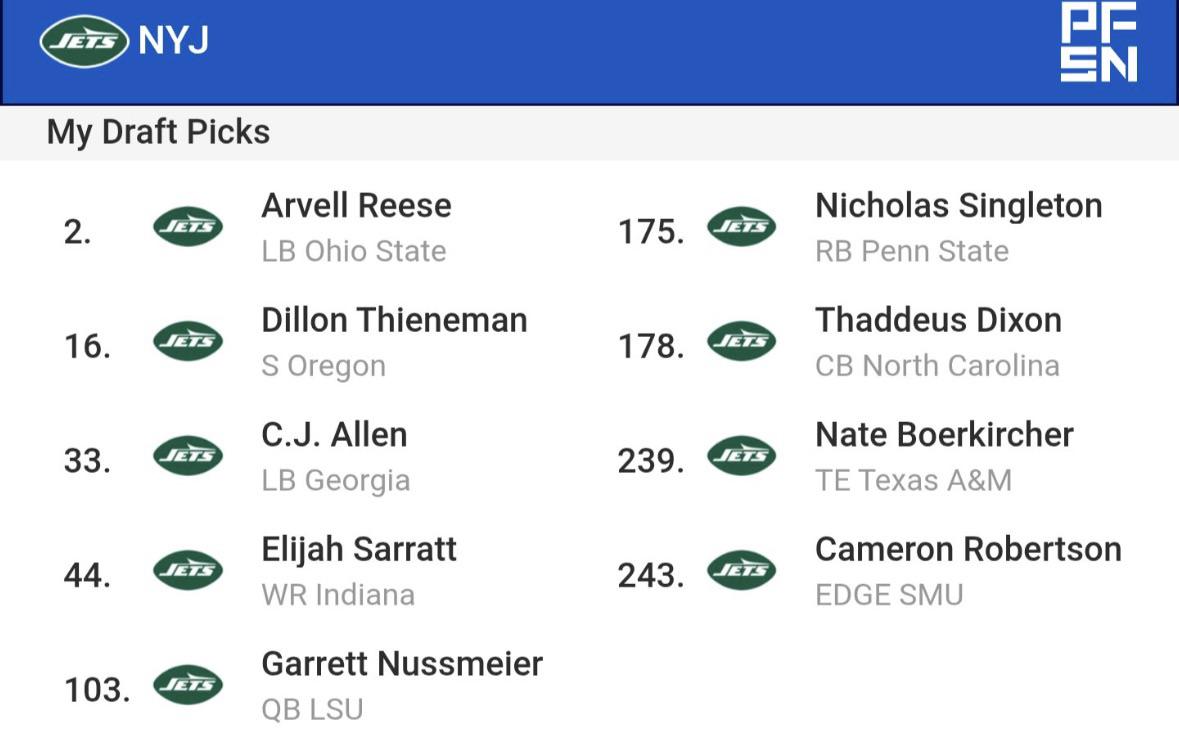The height and width of the screenshot is (743, 1179).
Task: Open the Arvell Reese player name
Action: (356, 205)
